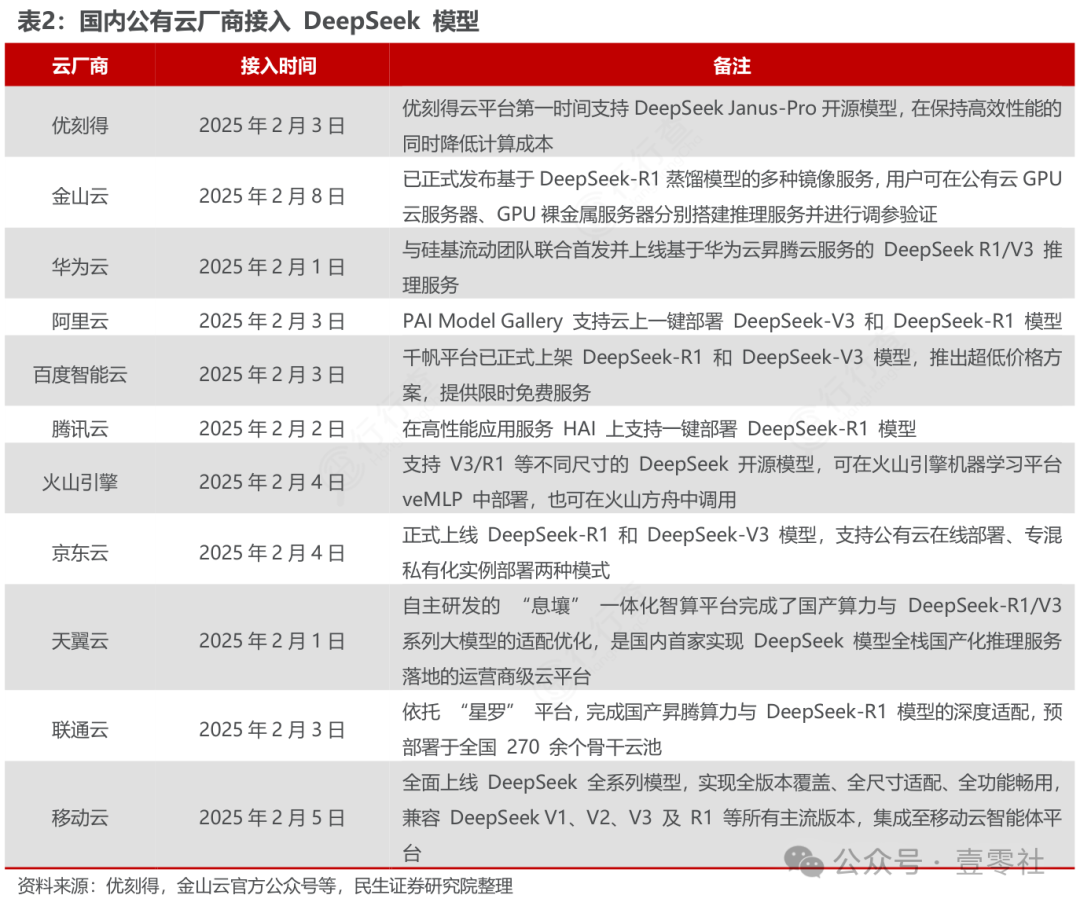Click the remark mentioning "星罗" 平台

click(x=732, y=730)
